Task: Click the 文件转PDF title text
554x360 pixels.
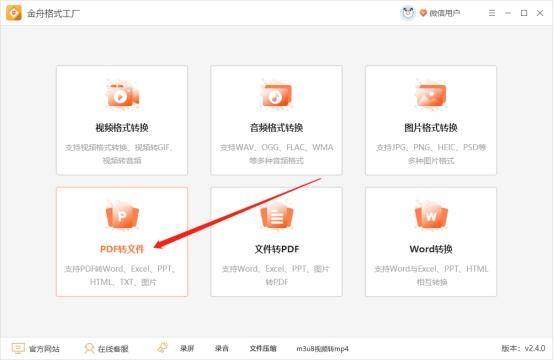Action: pos(277,249)
